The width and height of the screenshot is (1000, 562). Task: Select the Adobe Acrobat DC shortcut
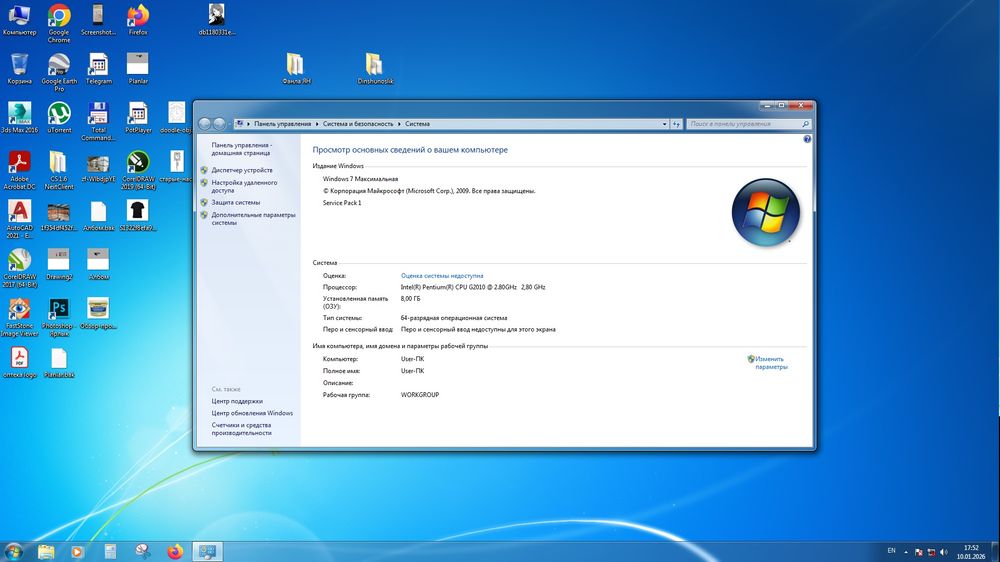19,163
